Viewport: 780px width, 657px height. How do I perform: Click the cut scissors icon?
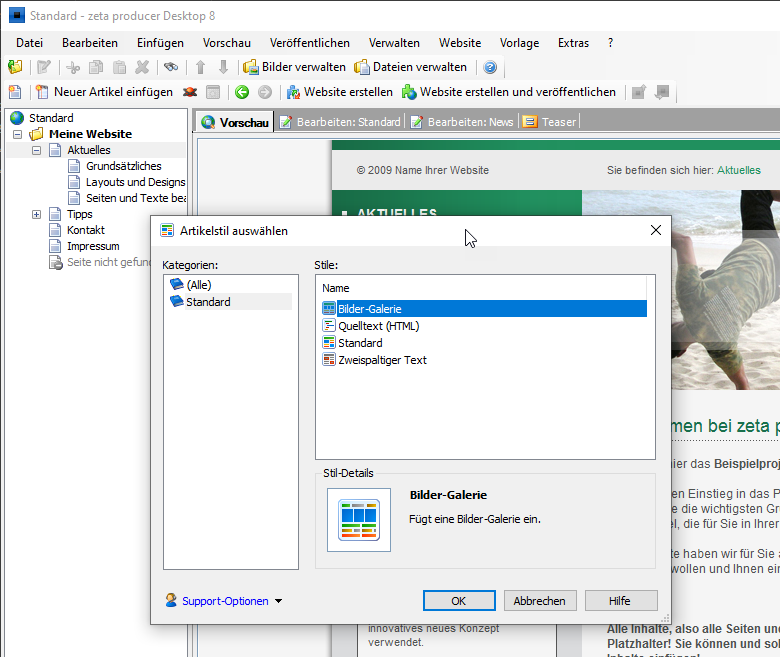(73, 67)
